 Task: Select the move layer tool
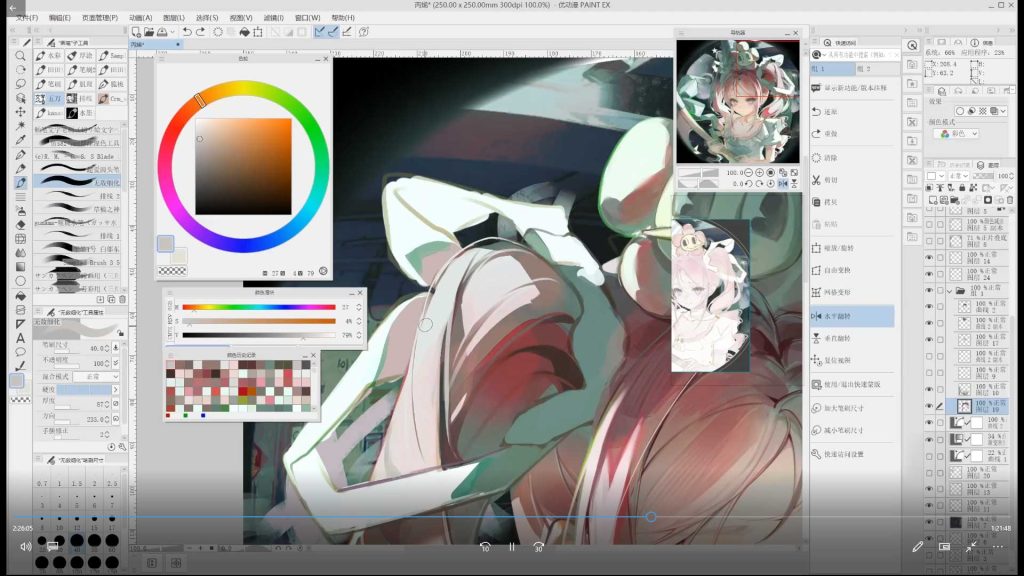point(20,112)
